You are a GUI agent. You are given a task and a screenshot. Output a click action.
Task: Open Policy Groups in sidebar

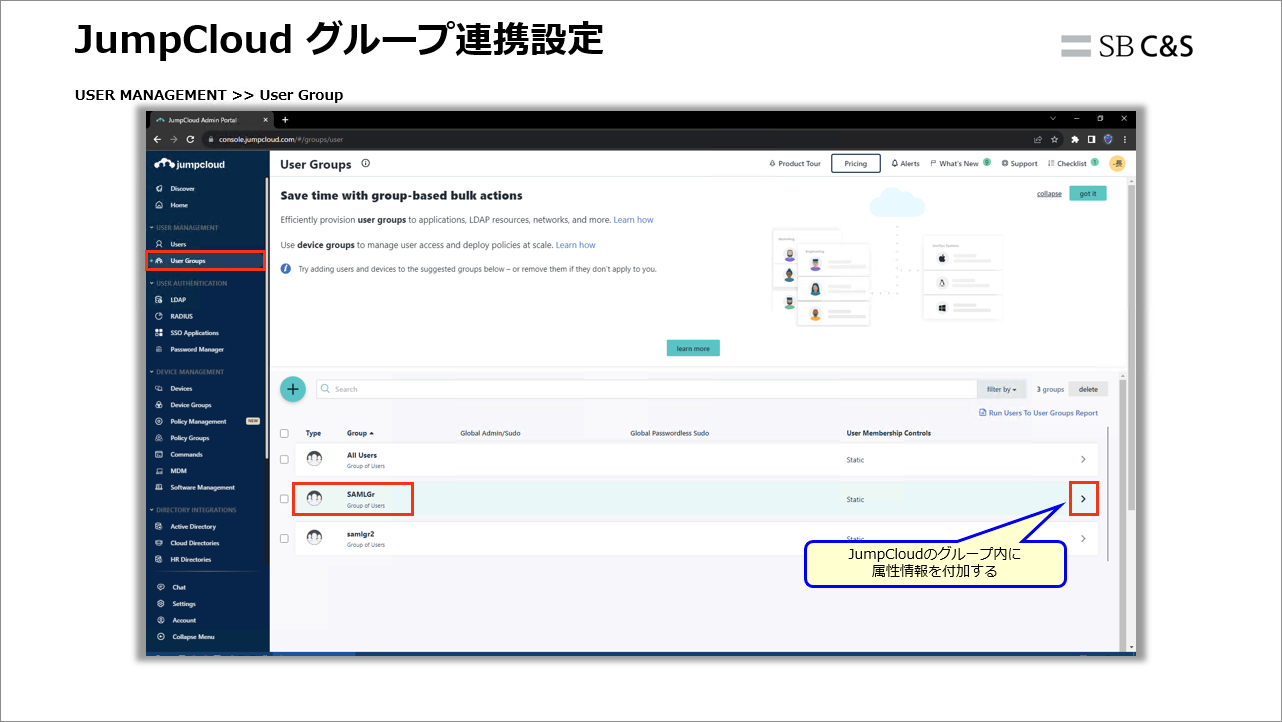(x=189, y=438)
